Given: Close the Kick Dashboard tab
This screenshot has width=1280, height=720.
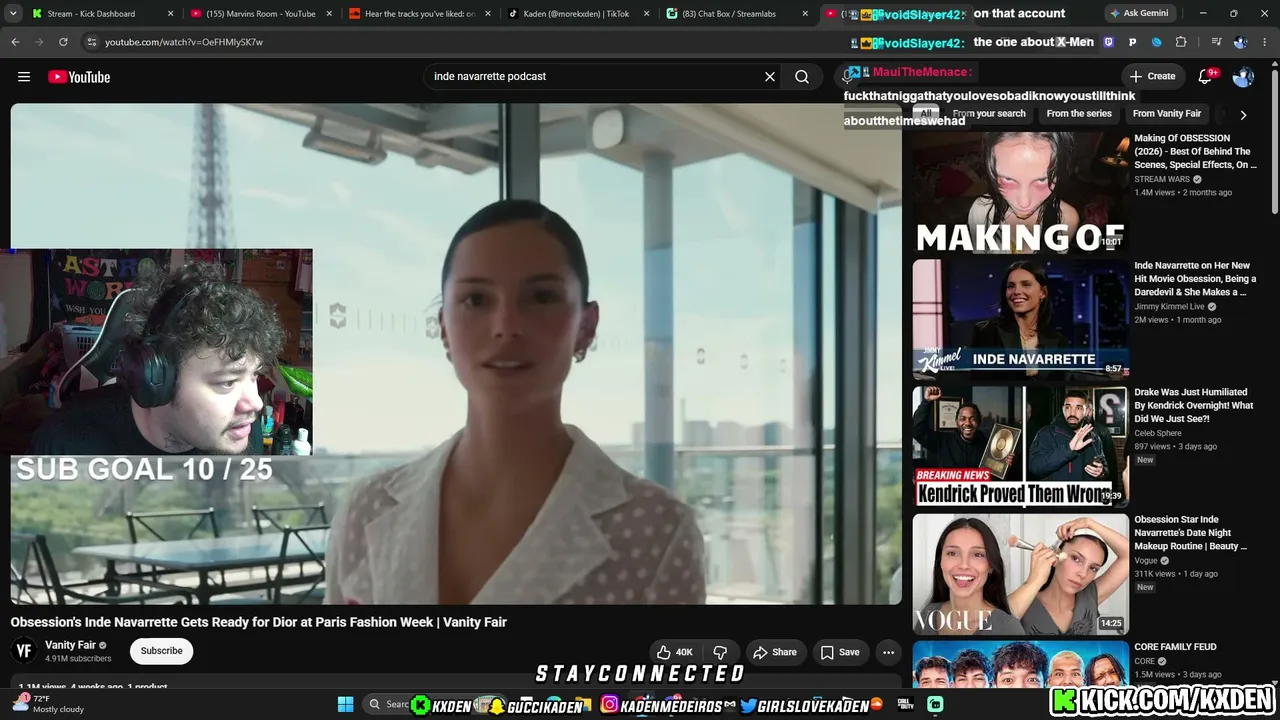Looking at the screenshot, I should 170,14.
